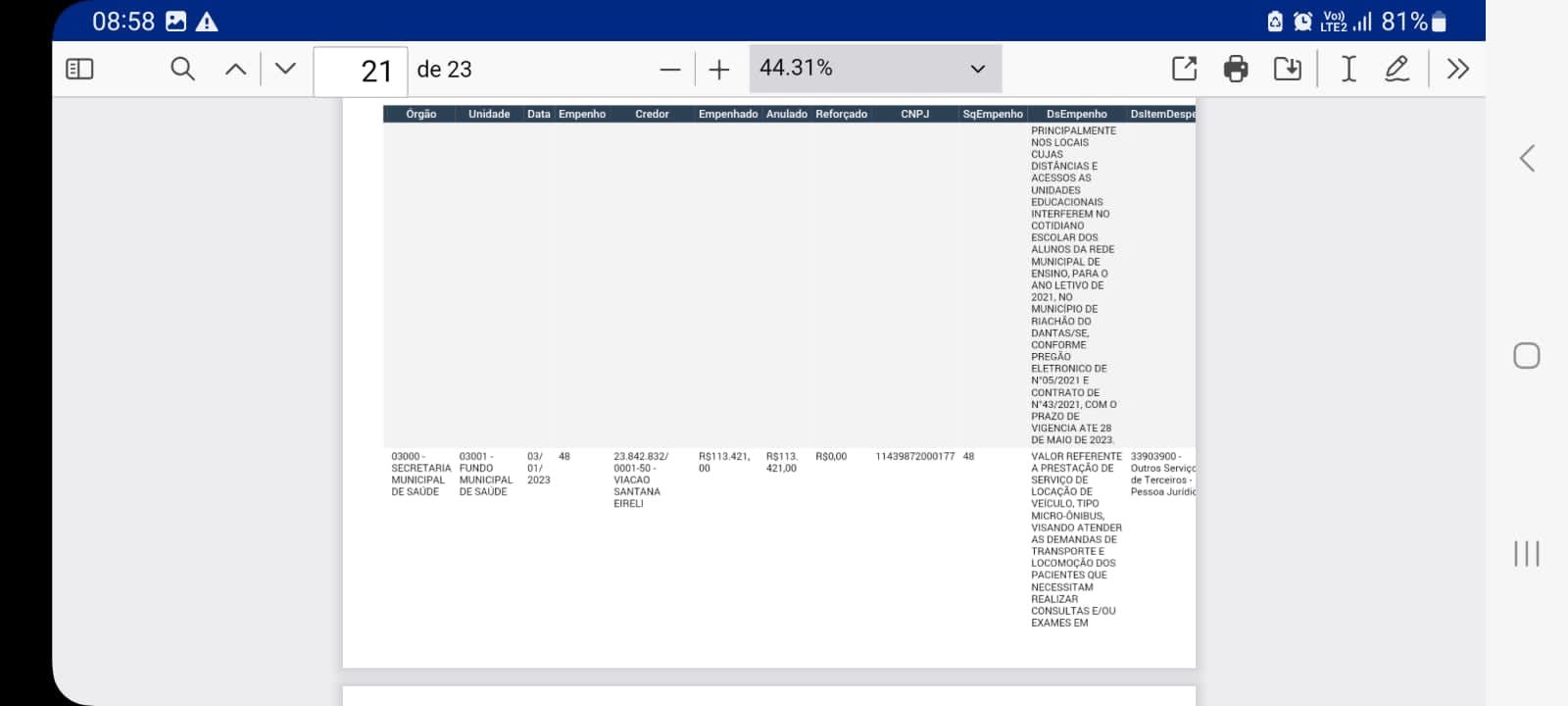Download the PDF with save icon
This screenshot has width=1568, height=706.
tap(1287, 69)
